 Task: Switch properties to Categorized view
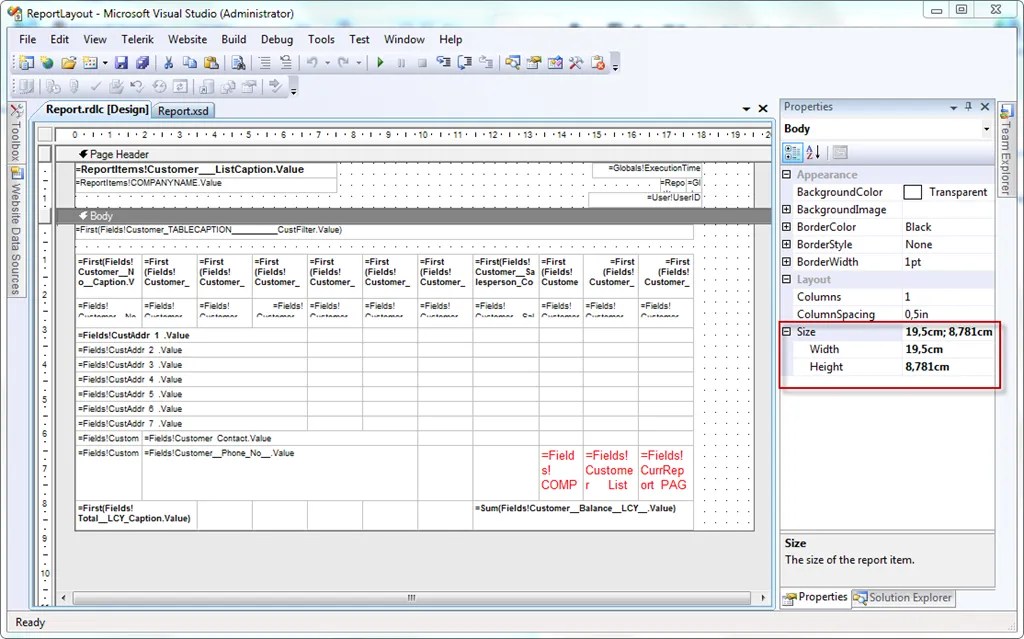pos(792,152)
